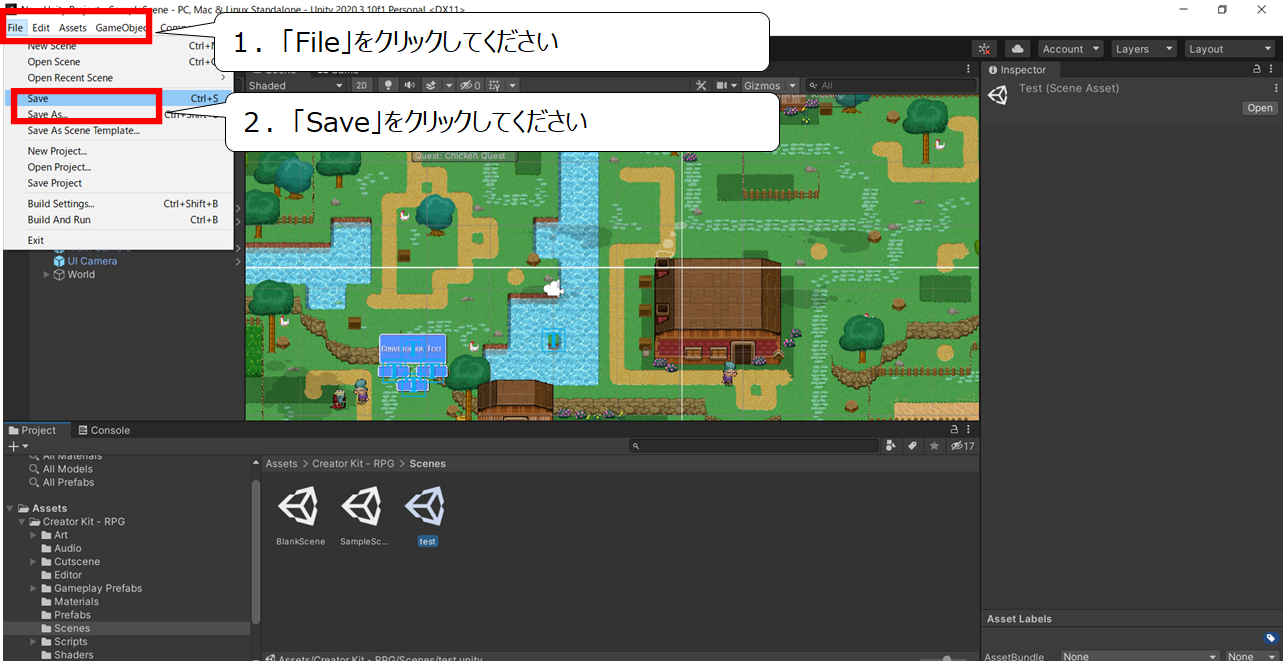This screenshot has height=661, width=1283.
Task: Toggle 2D view mode in Scene
Action: pyautogui.click(x=362, y=86)
